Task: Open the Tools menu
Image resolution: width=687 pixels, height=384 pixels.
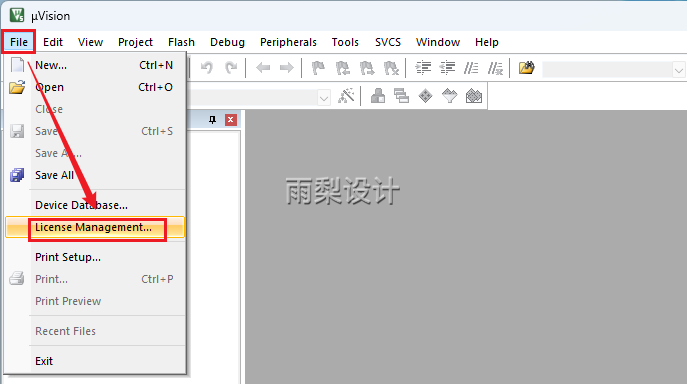Action: [x=345, y=42]
